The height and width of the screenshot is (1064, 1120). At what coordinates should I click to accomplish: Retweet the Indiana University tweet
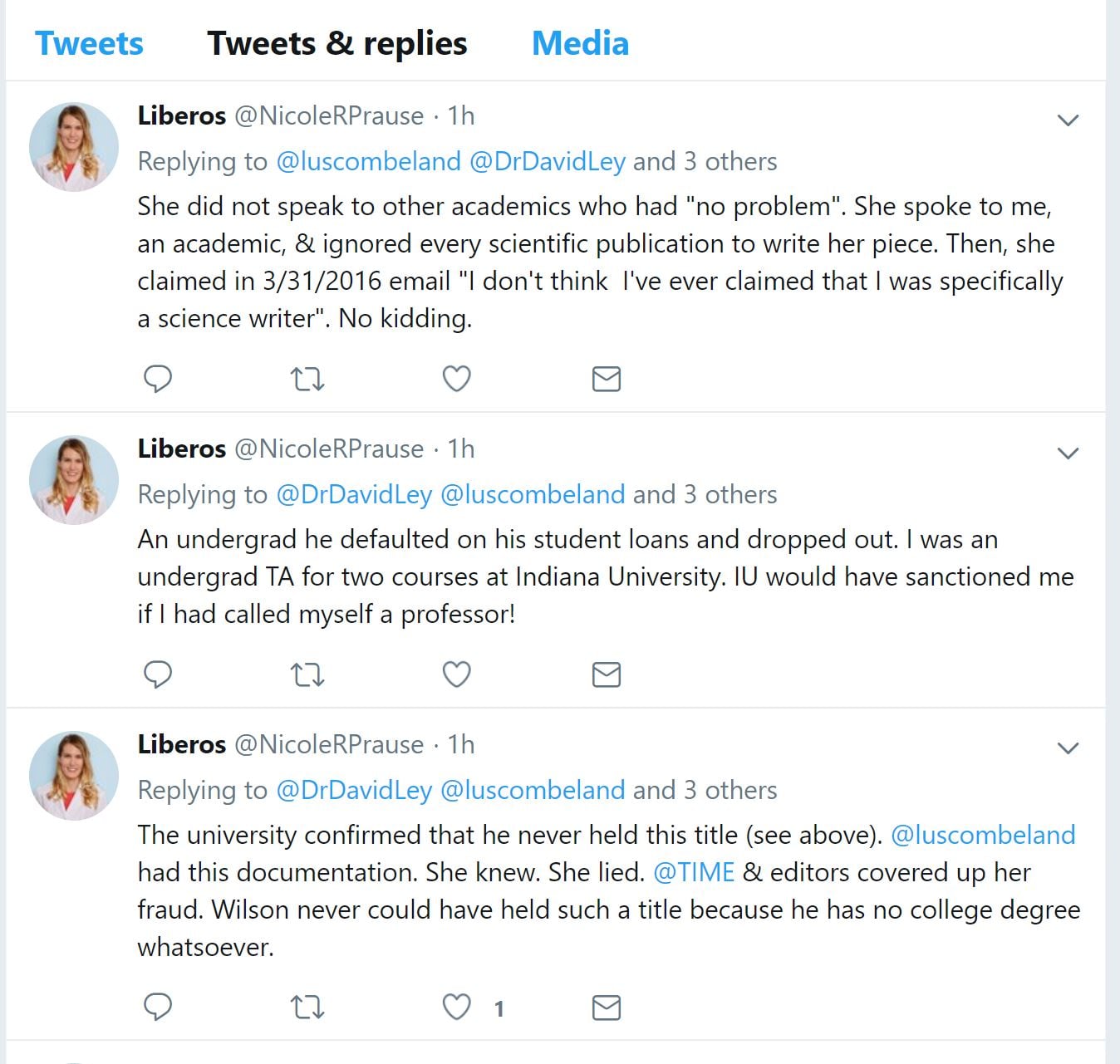pyautogui.click(x=307, y=674)
